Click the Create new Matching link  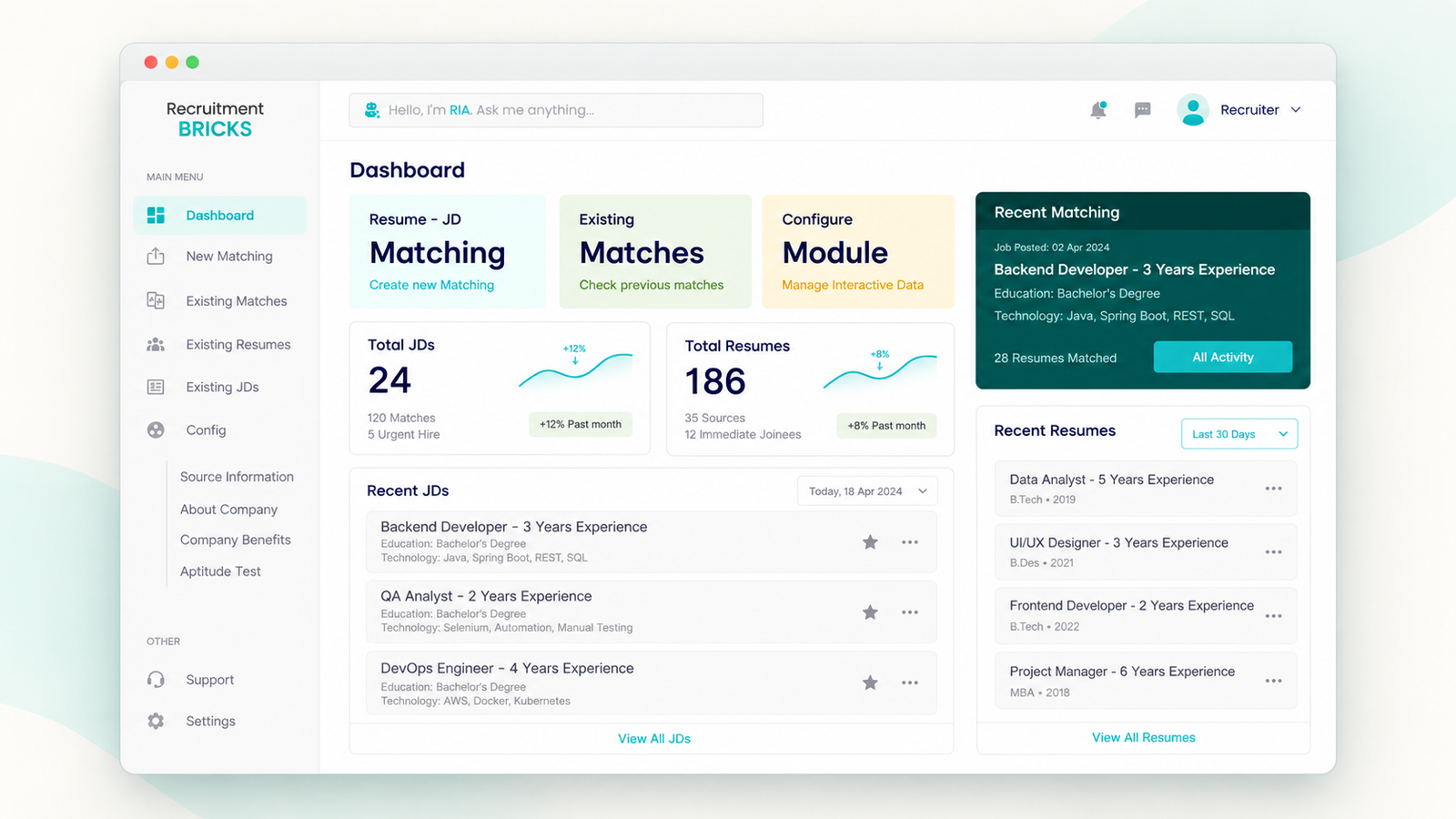(x=431, y=285)
